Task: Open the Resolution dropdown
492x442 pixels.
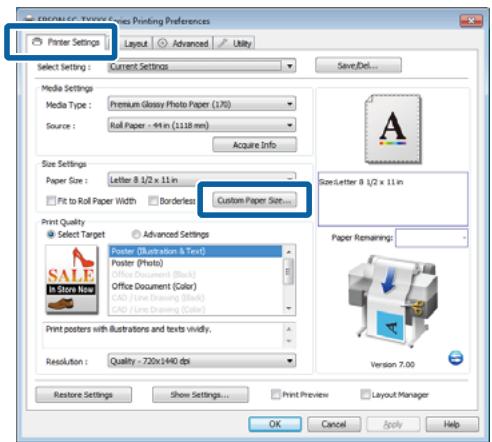Action: point(202,361)
